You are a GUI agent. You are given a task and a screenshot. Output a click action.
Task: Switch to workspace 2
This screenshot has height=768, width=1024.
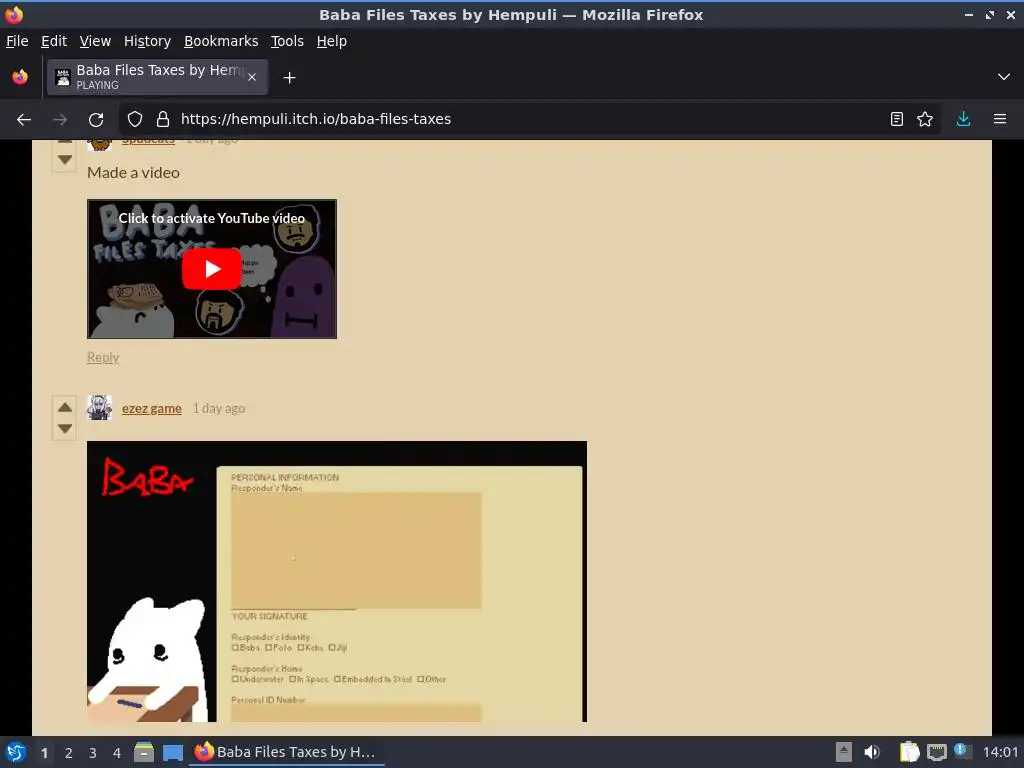click(x=69, y=753)
